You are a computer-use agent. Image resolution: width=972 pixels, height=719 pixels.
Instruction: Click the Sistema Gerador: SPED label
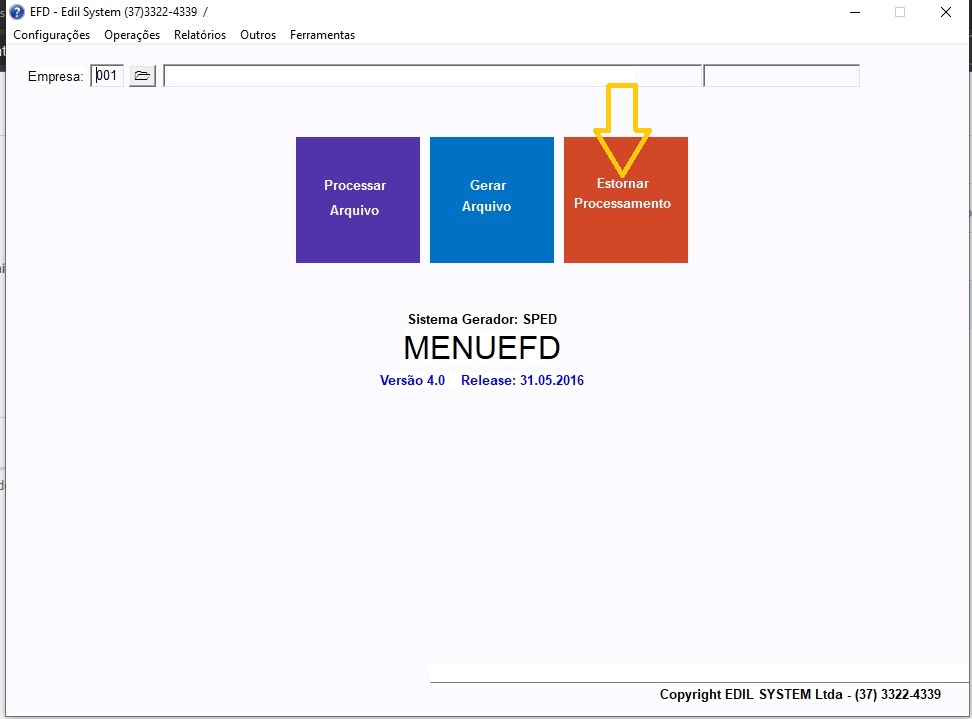pos(482,320)
